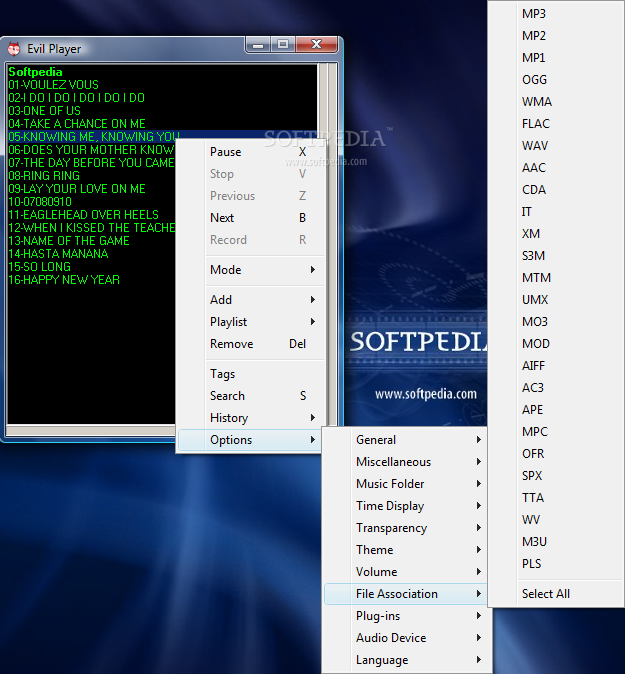This screenshot has width=625, height=674.
Task: Toggle APE file association
Action: tap(556, 410)
